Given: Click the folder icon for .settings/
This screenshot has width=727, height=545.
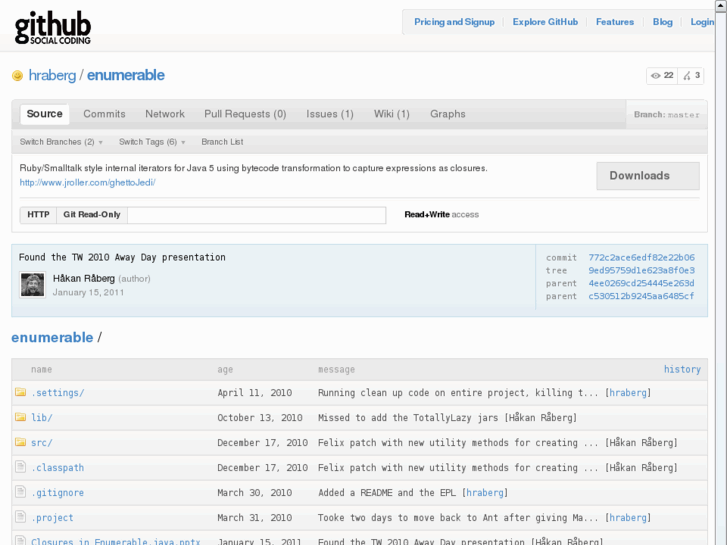Looking at the screenshot, I should click(x=20, y=392).
